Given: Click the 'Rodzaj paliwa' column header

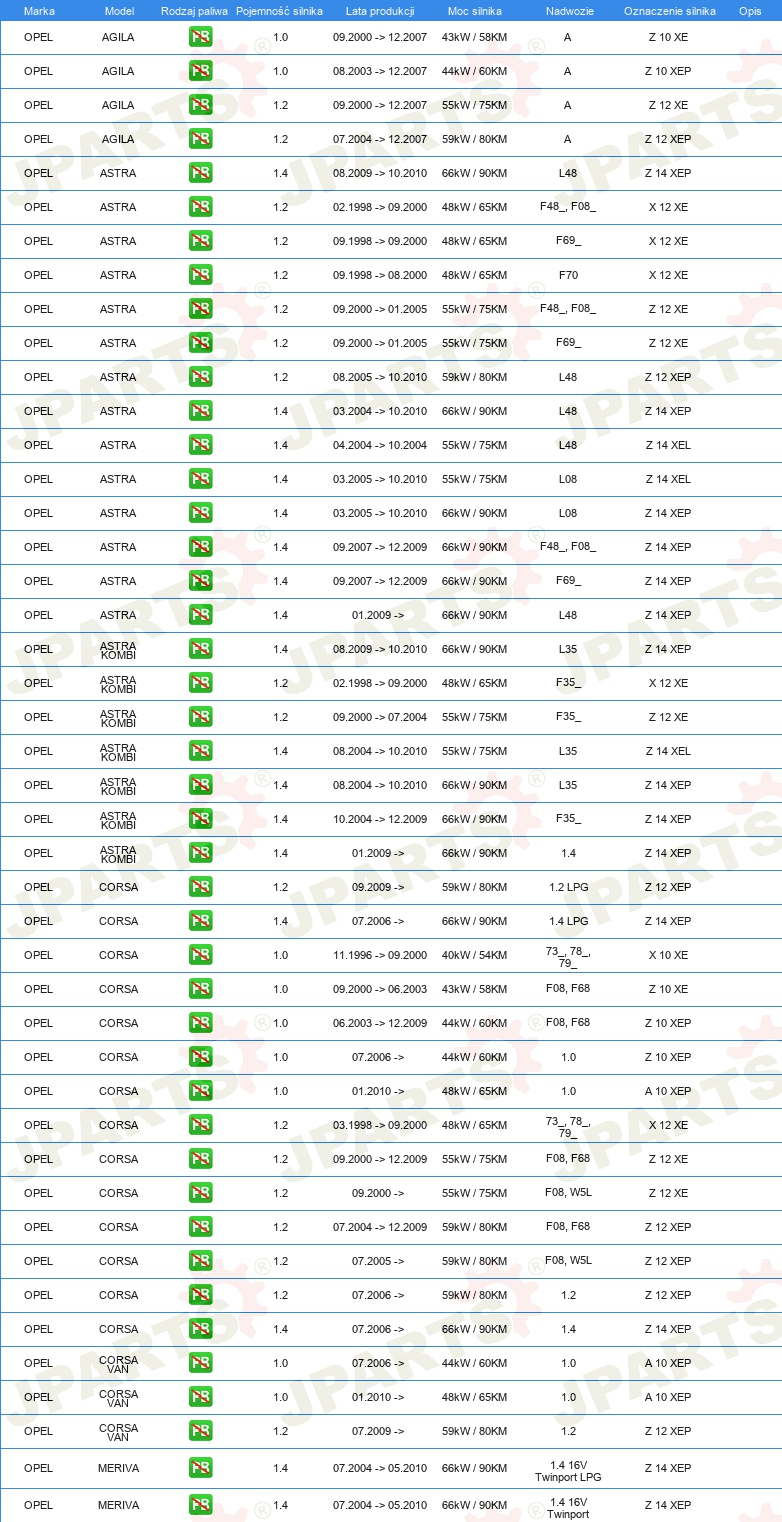Looking at the screenshot, I should point(194,10).
